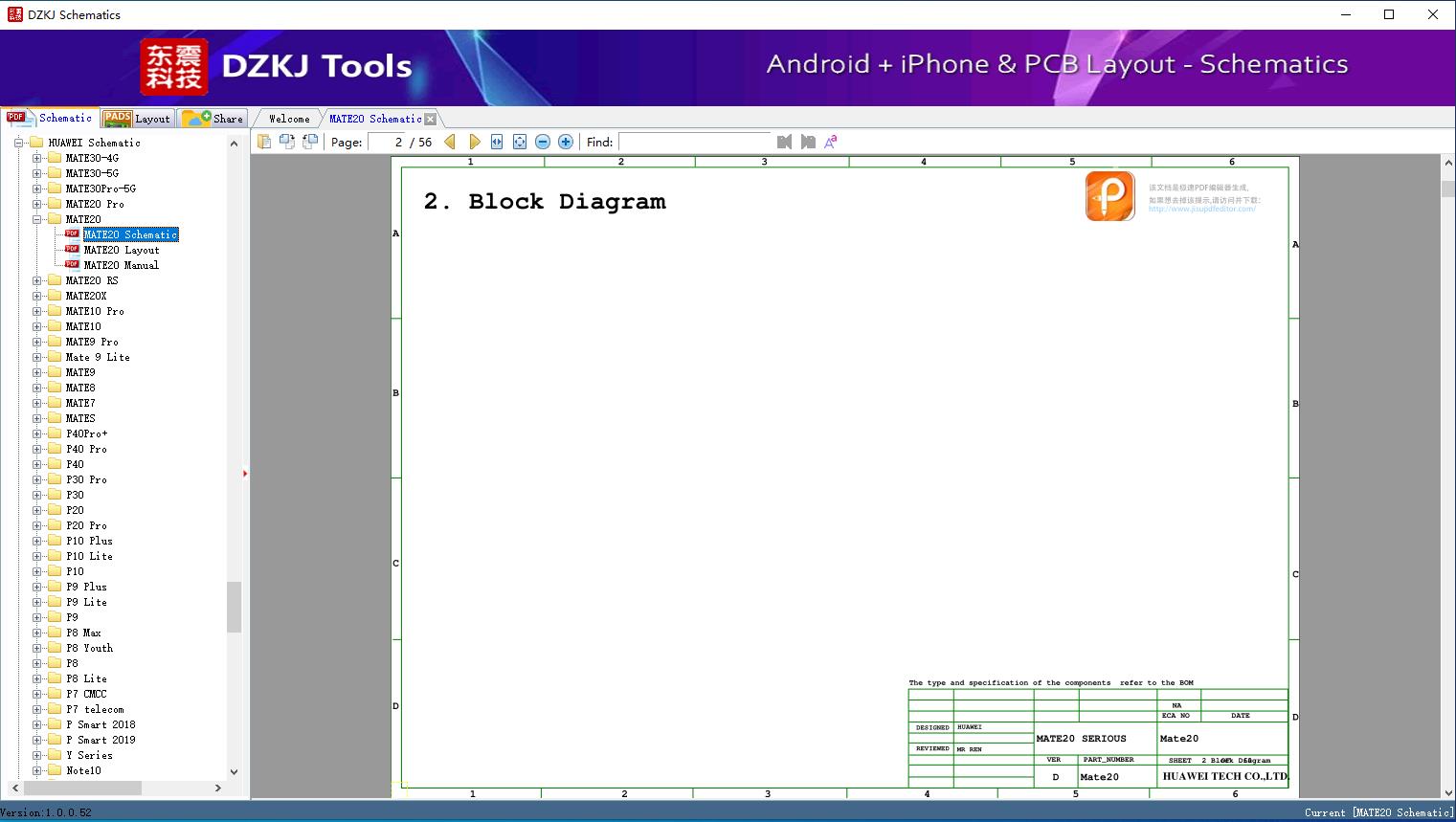Expand the MATE20 RS folder

coord(36,280)
